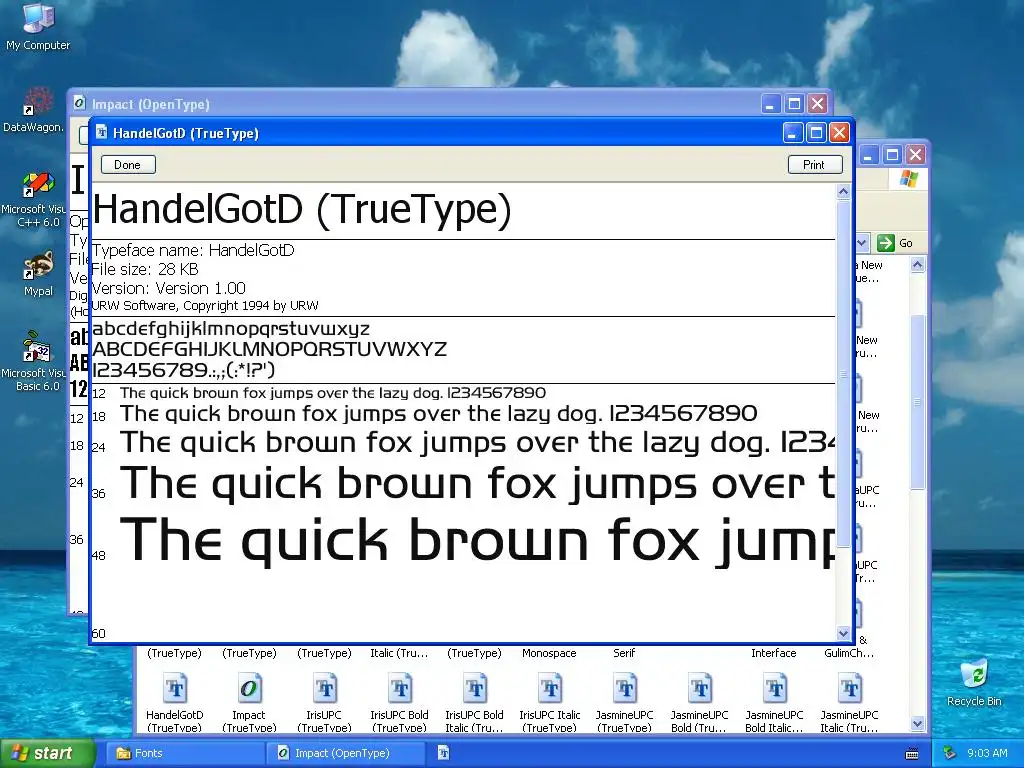1024x768 pixels.
Task: Click the Print button in HandelGotD window
Action: (x=814, y=165)
